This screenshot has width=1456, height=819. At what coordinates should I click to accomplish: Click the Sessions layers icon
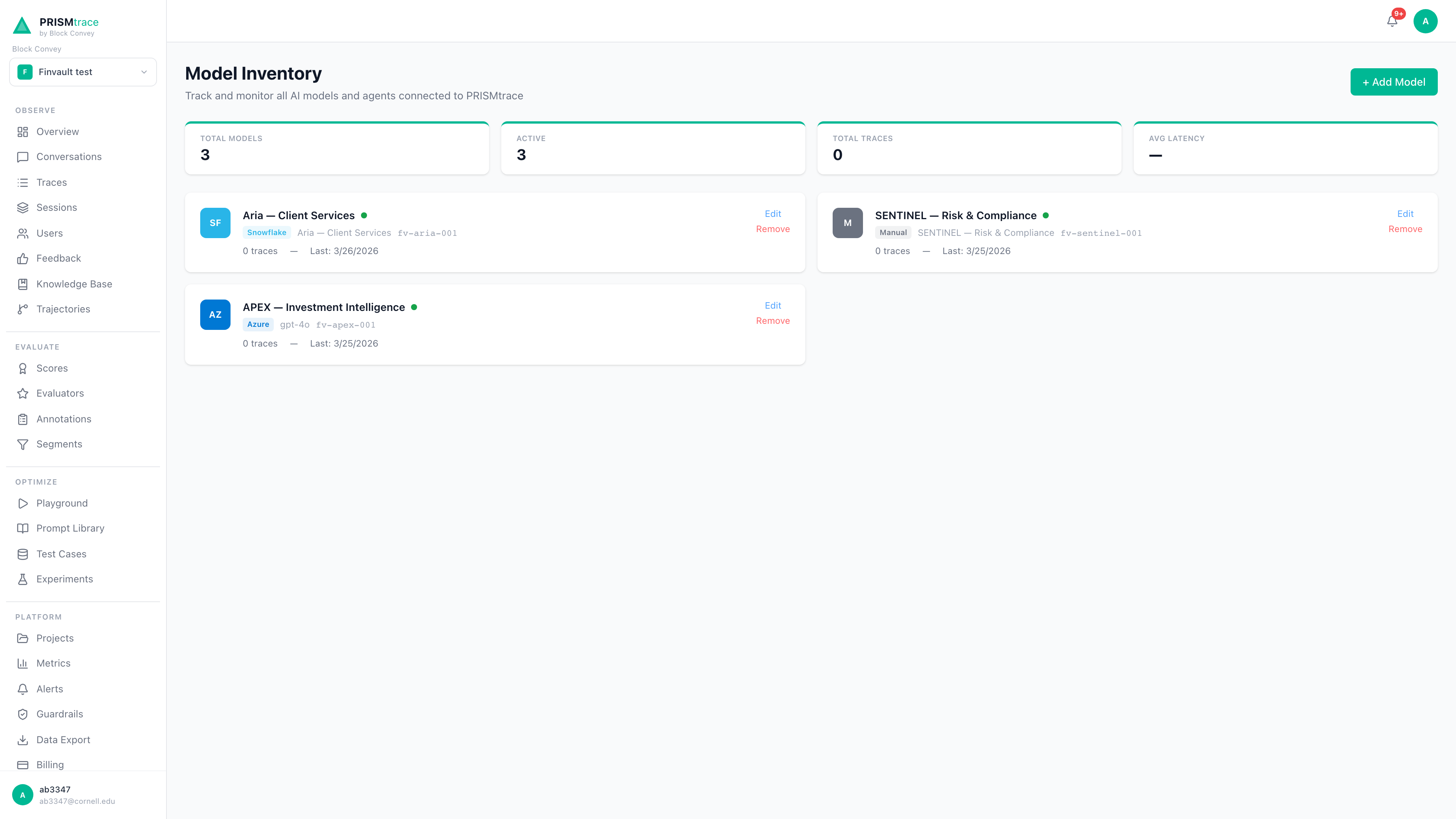(x=23, y=208)
